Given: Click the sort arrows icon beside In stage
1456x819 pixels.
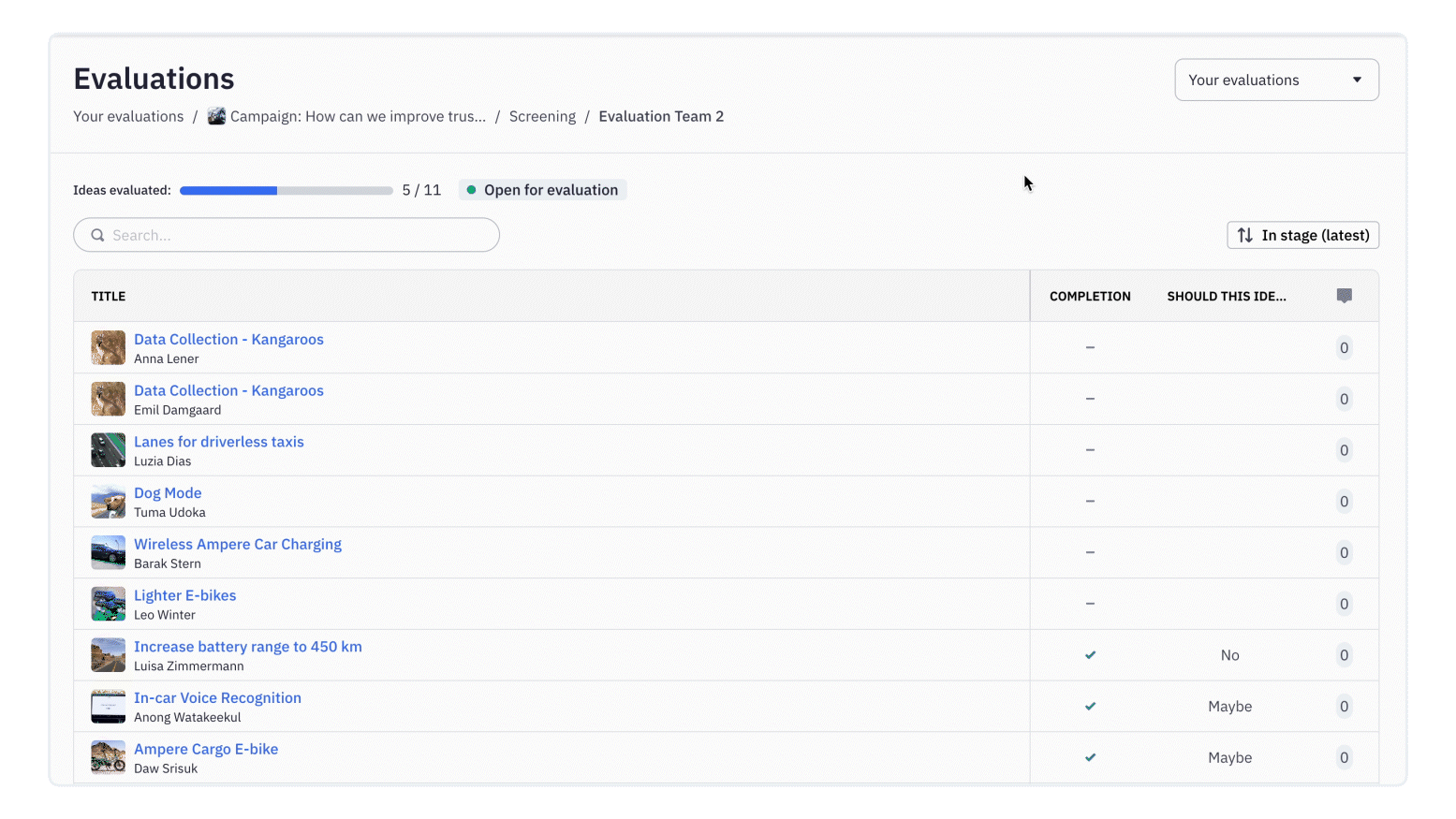Looking at the screenshot, I should (x=1244, y=235).
